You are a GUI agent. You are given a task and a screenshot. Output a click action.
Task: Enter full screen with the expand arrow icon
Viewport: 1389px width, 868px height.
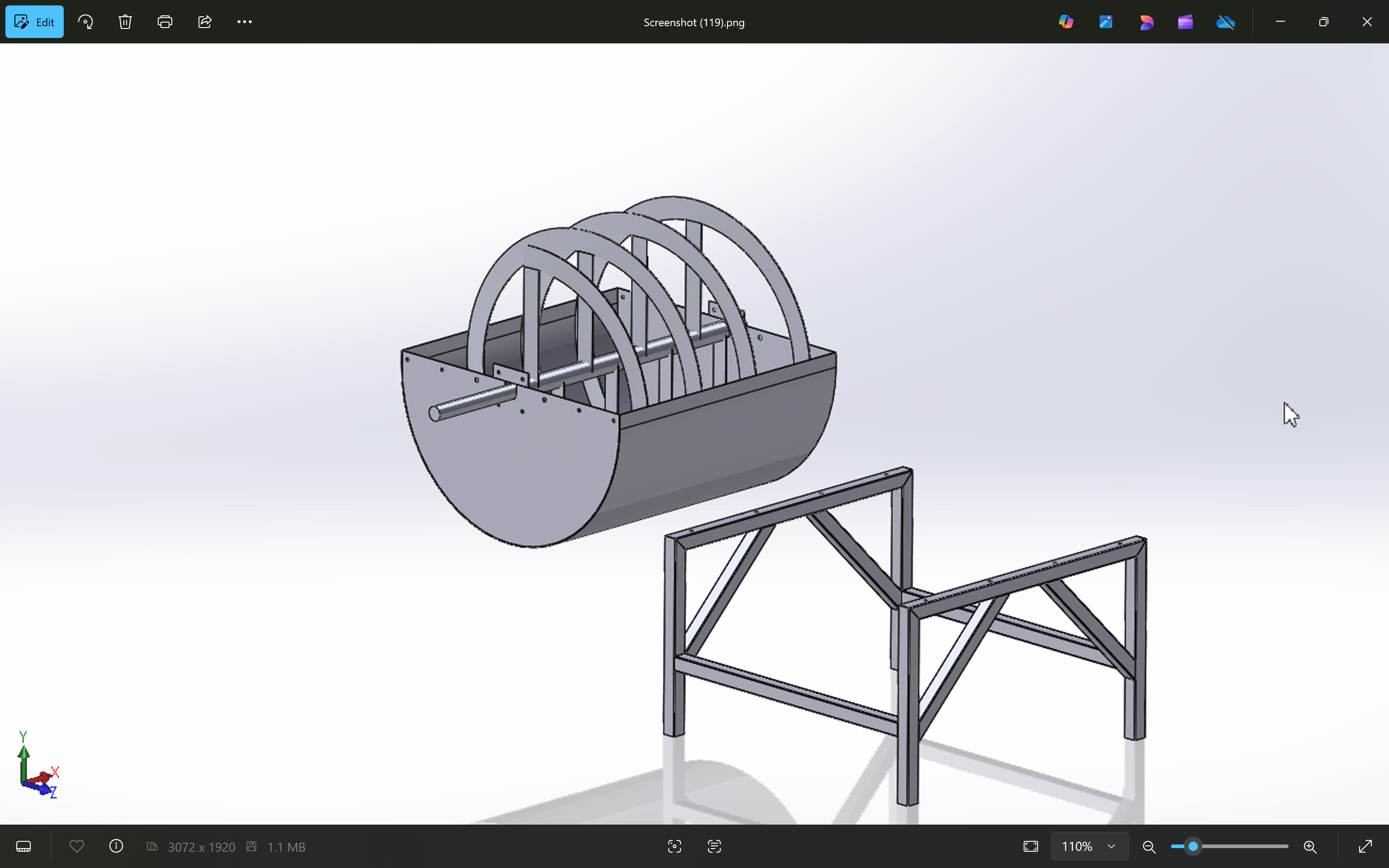(x=1365, y=846)
